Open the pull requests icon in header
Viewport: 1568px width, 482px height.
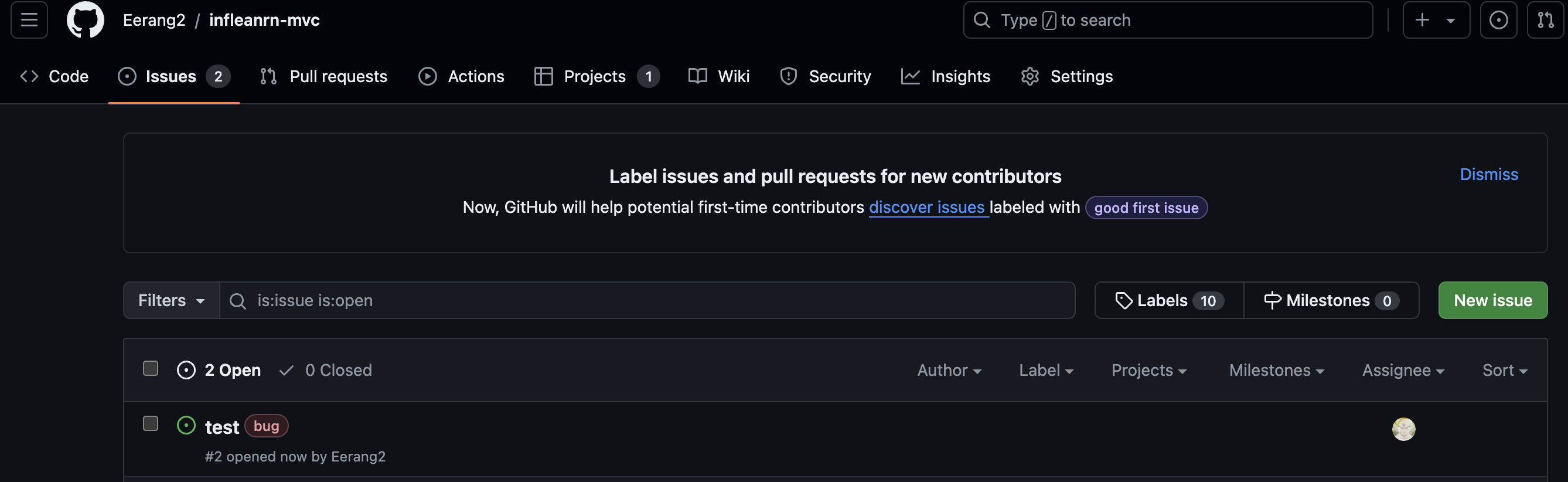pos(1545,20)
